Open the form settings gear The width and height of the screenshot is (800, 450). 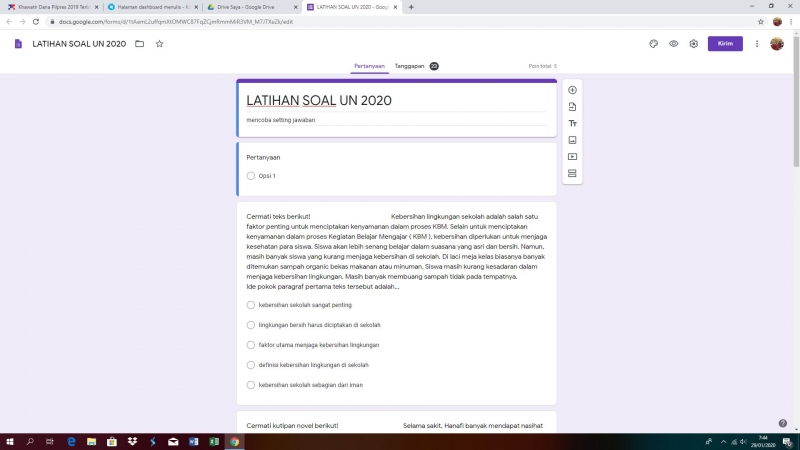[x=694, y=44]
